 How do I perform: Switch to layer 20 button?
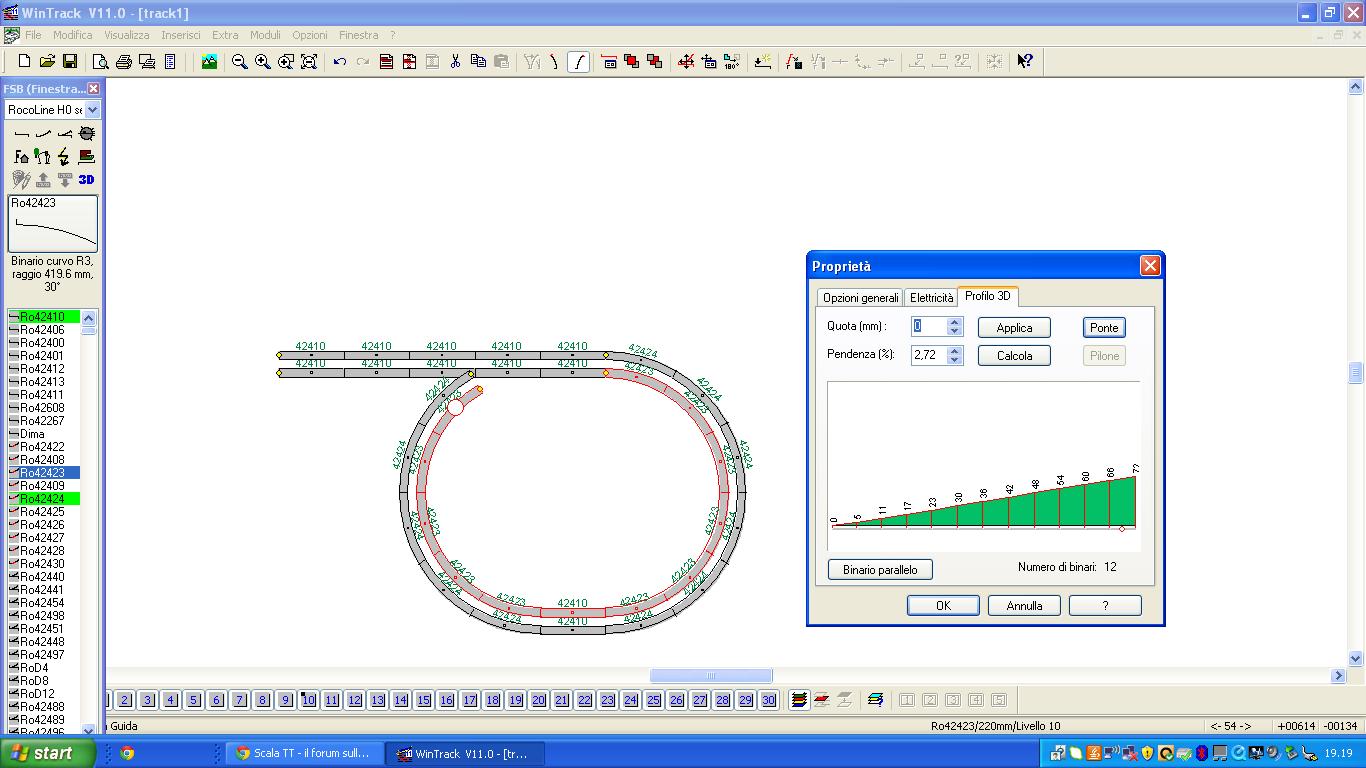click(x=539, y=700)
